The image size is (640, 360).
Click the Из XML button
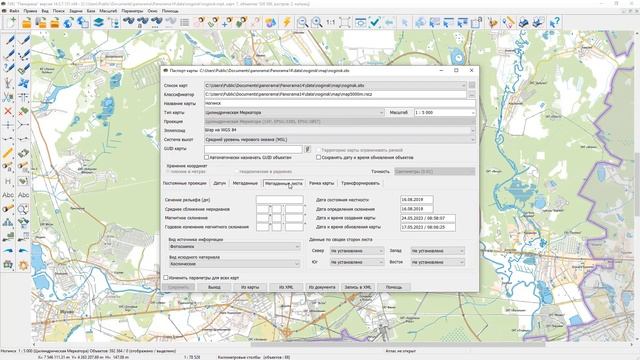[x=286, y=287]
